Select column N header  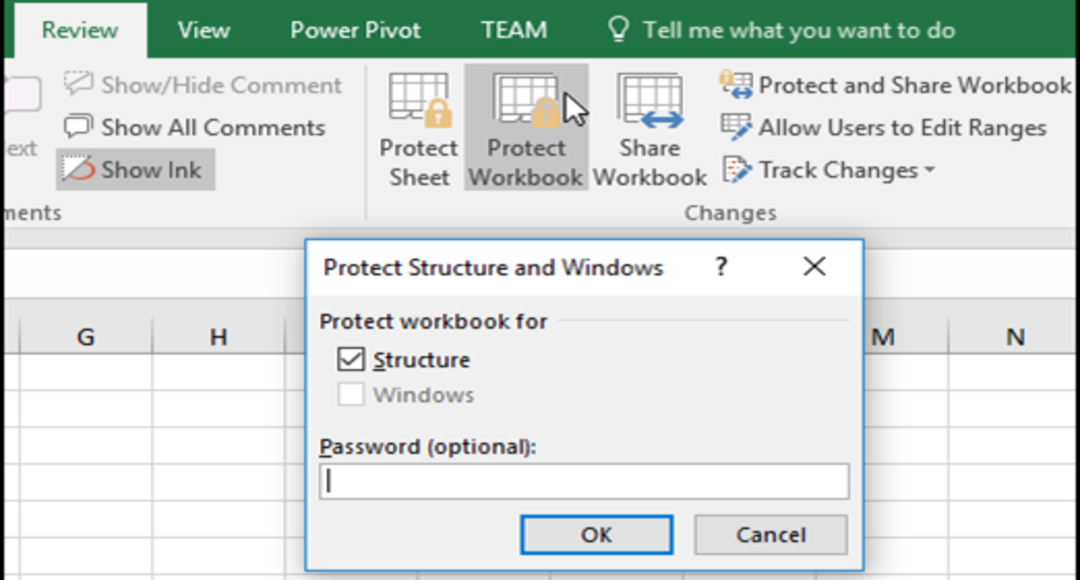point(1014,337)
